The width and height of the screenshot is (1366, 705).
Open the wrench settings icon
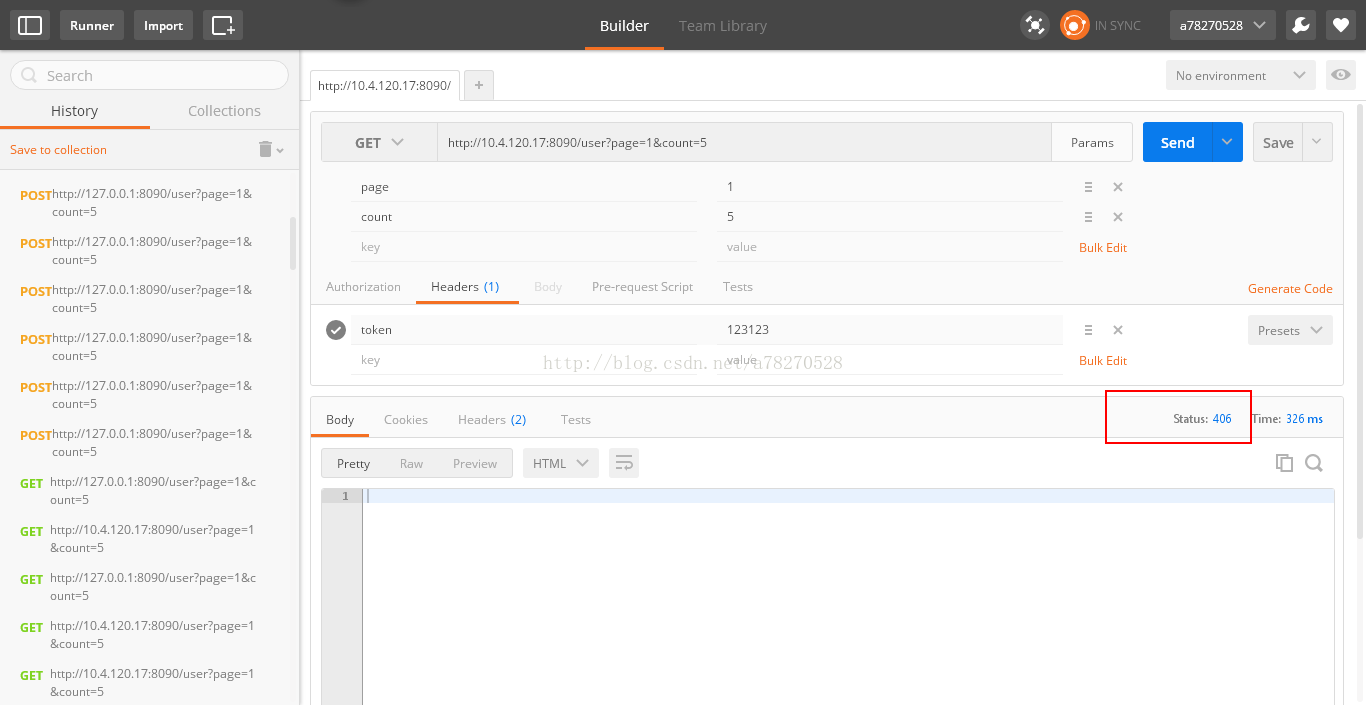(x=1300, y=25)
